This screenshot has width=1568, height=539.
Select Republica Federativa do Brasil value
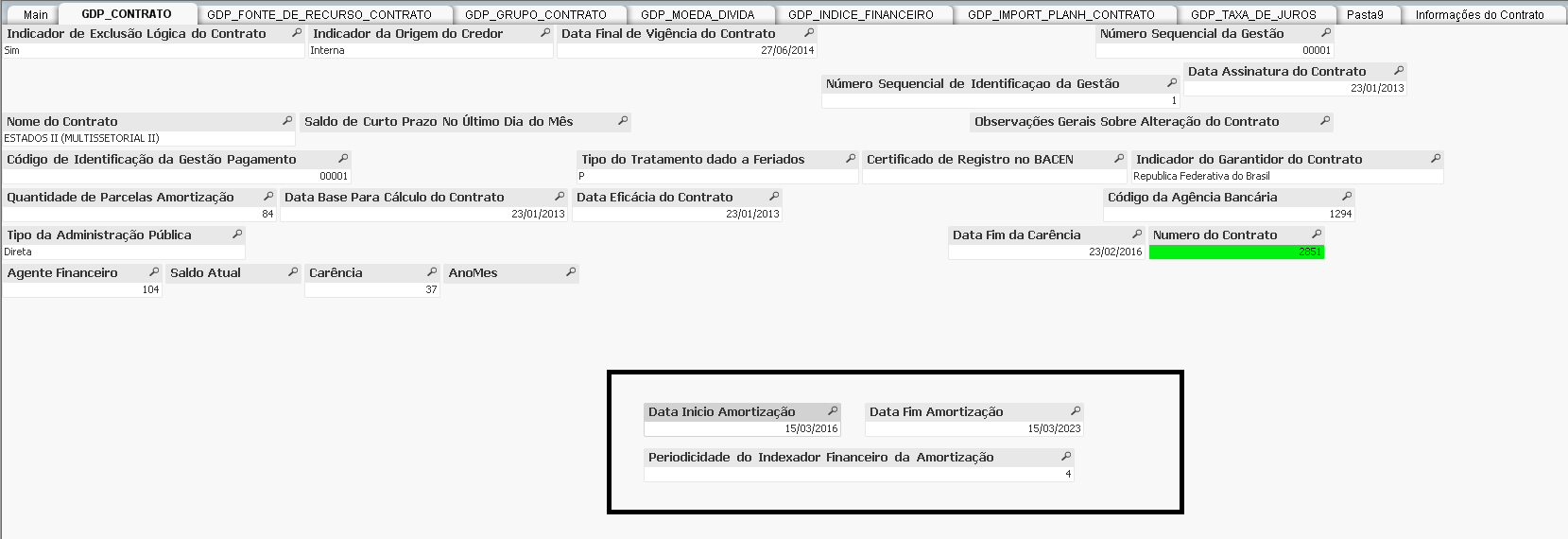[1287, 176]
